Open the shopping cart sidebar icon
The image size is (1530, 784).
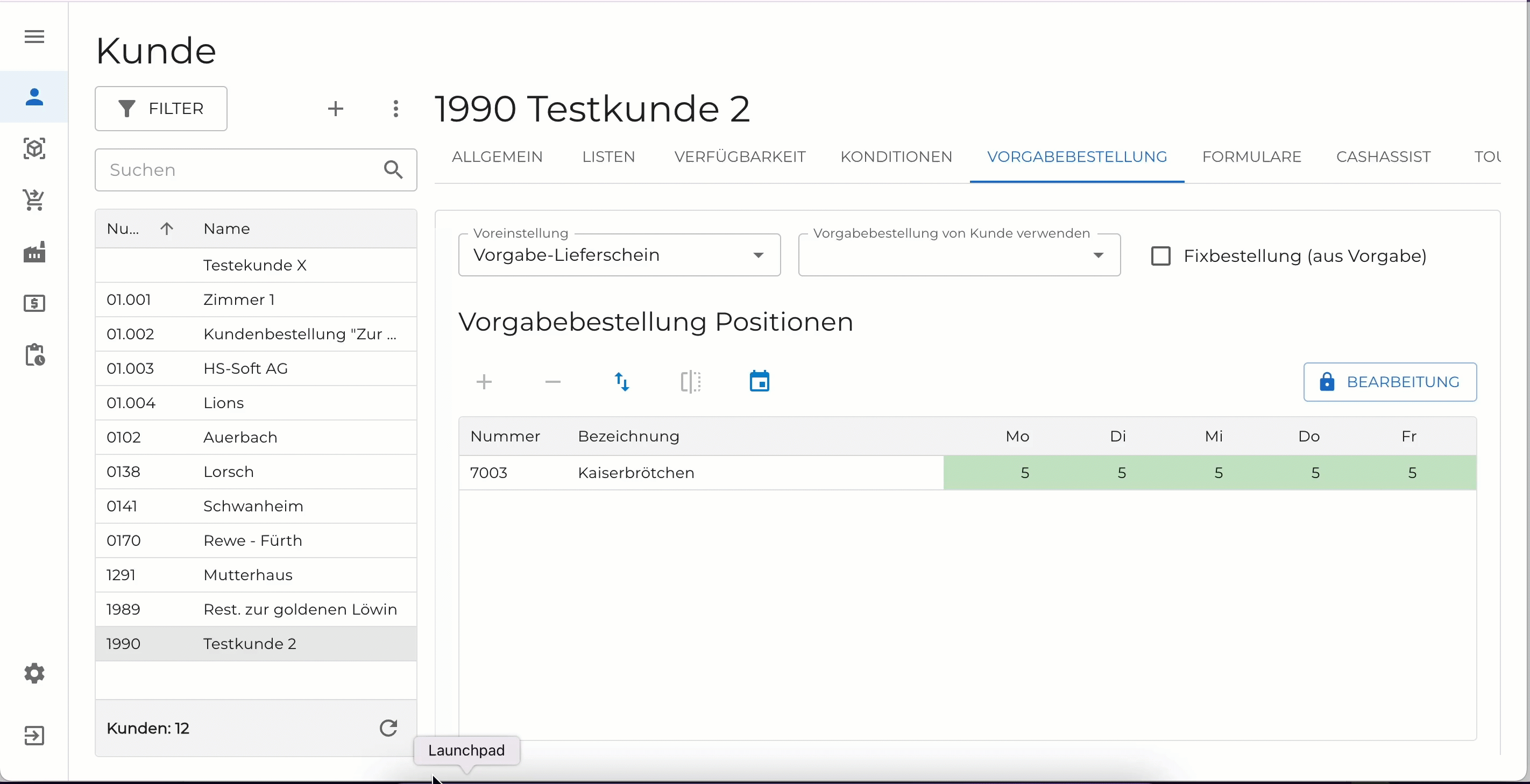click(34, 200)
